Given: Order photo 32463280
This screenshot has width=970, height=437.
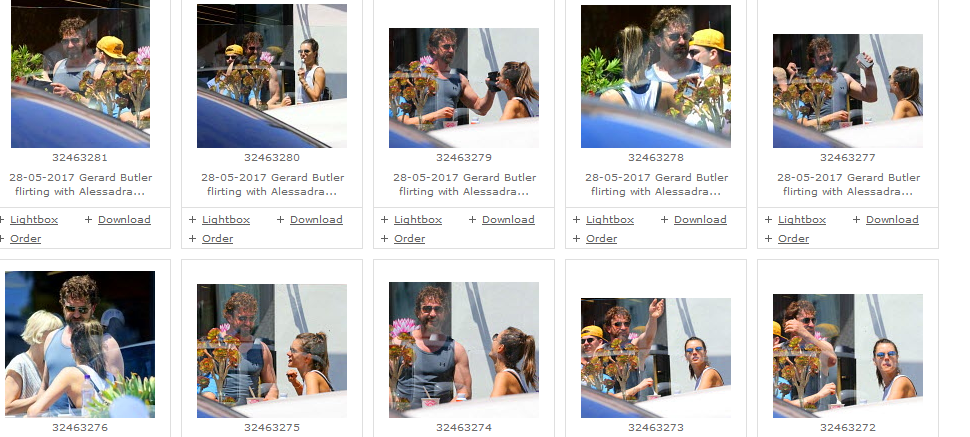Looking at the screenshot, I should [218, 239].
